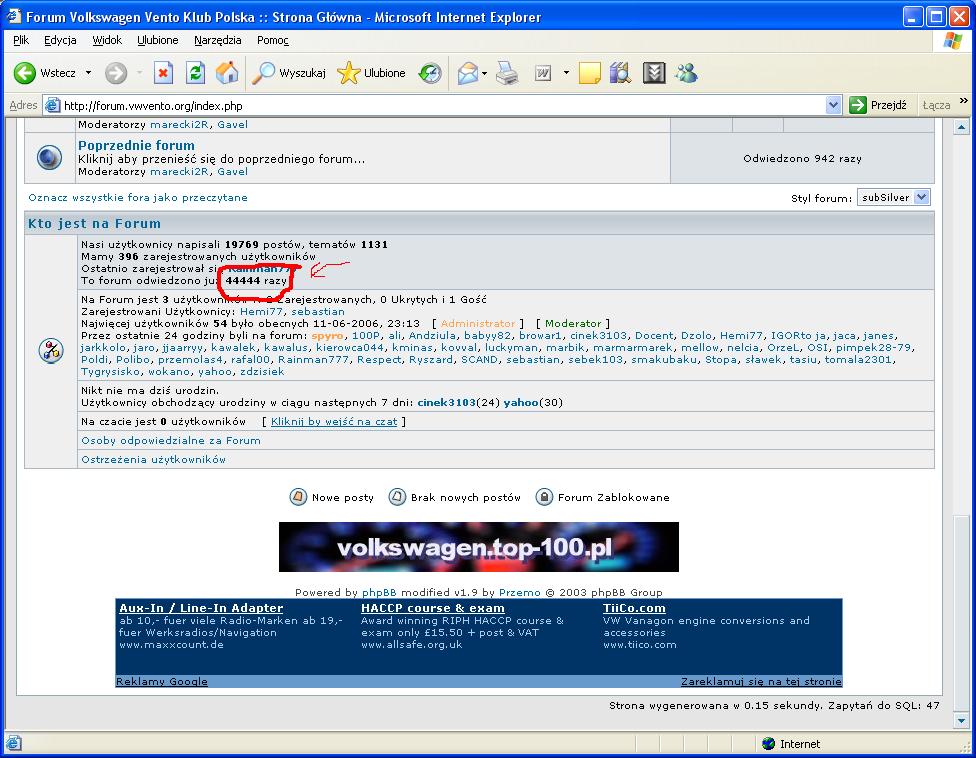Open the Messenger people icon
The image size is (976, 758).
(687, 73)
